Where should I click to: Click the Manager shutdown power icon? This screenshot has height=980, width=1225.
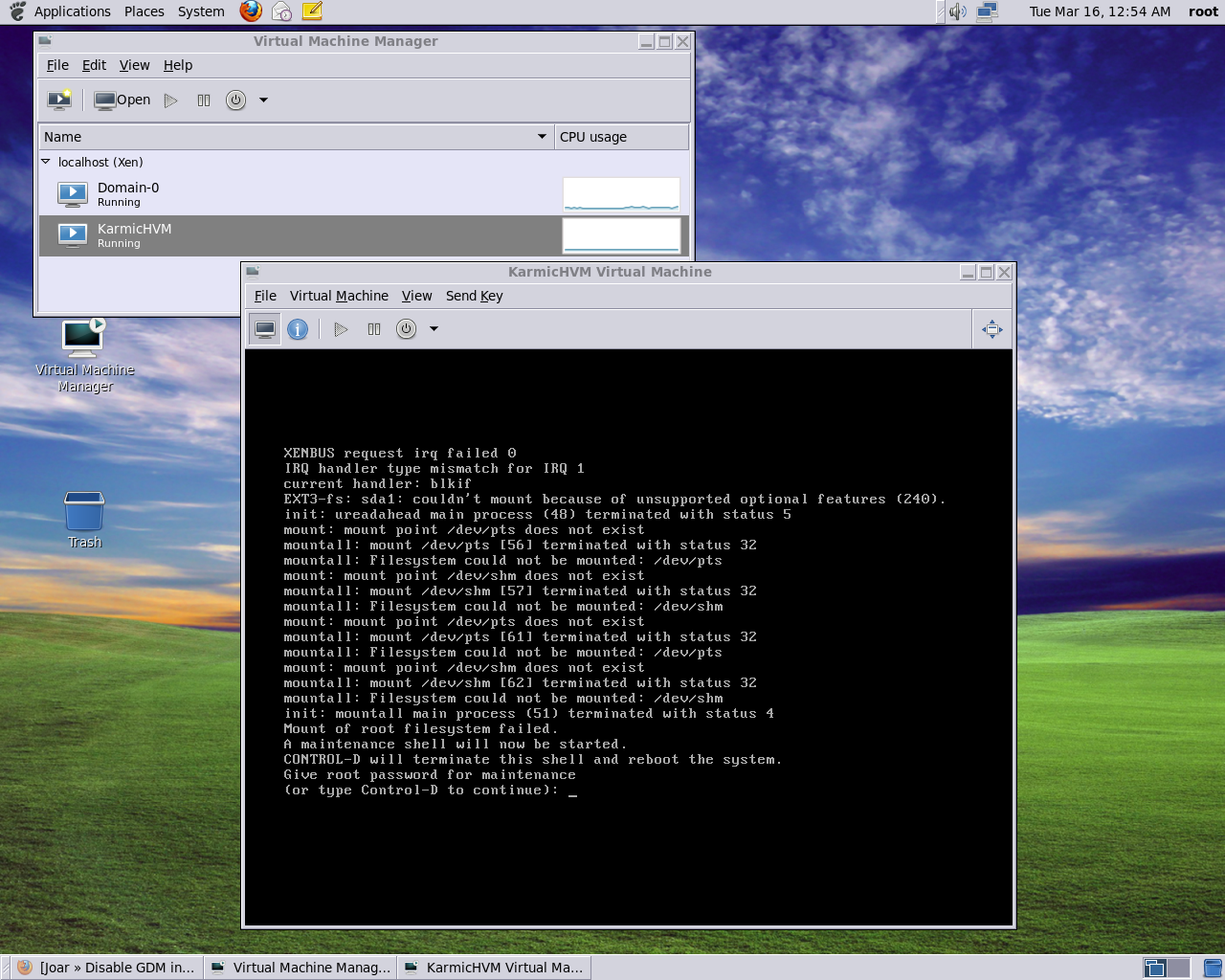(236, 100)
